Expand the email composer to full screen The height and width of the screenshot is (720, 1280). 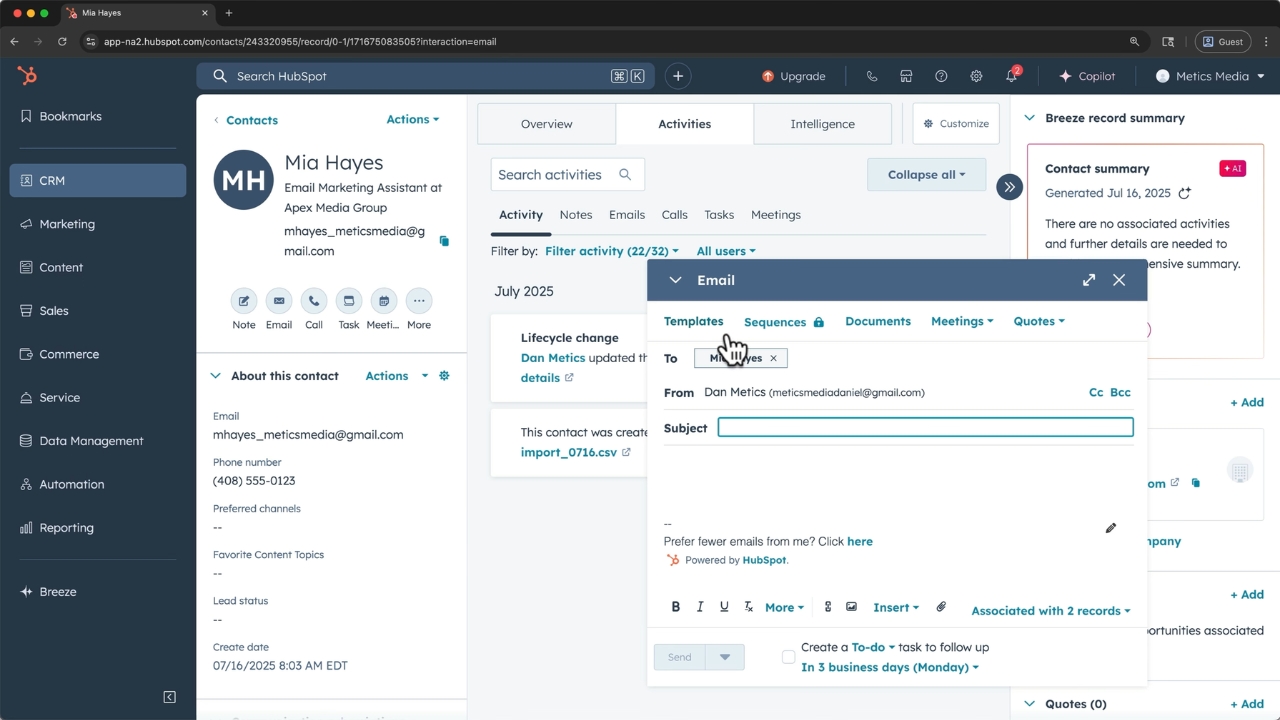click(1089, 280)
